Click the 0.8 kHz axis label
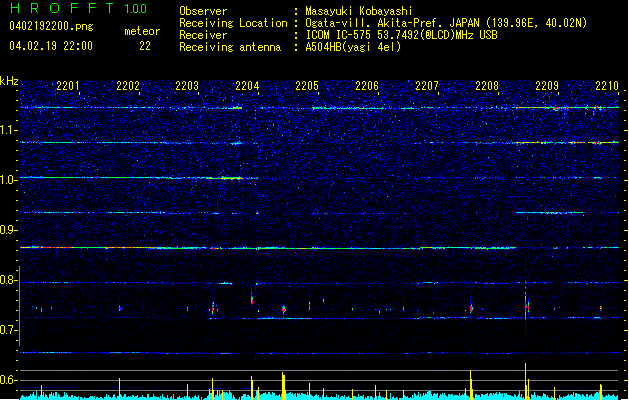629x400 pixels. click(x=9, y=280)
